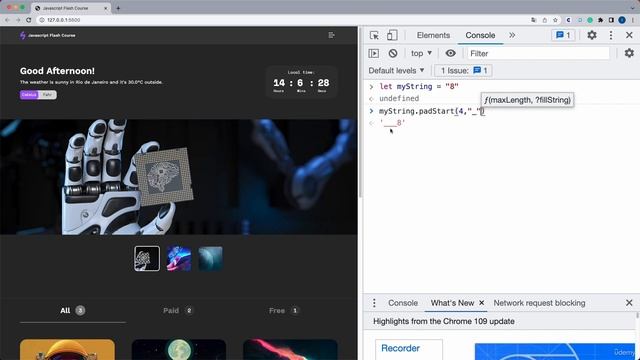Open console settings gear icon
640x360 pixels.
pos(629,53)
